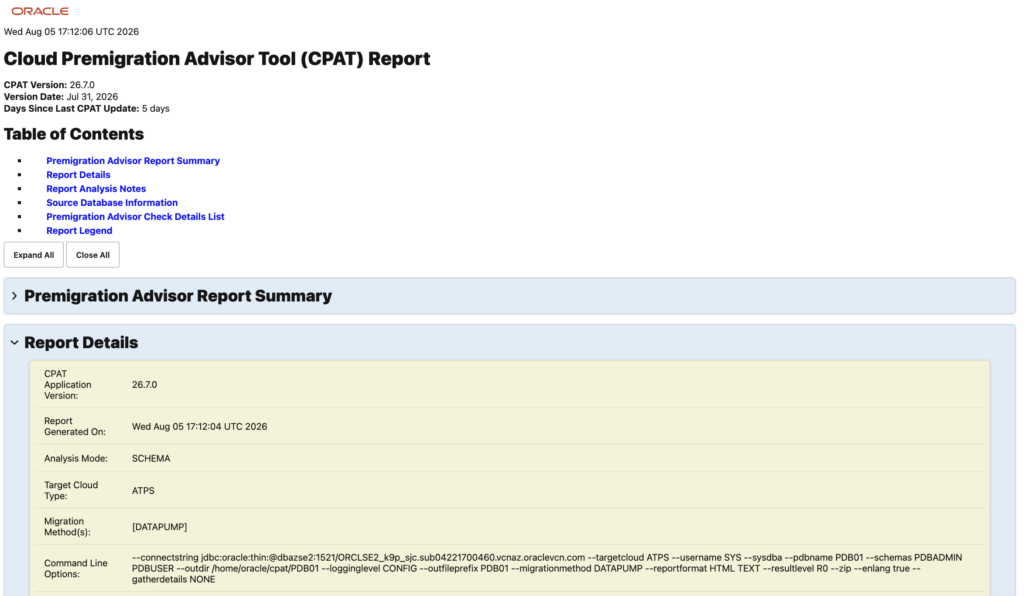The height and width of the screenshot is (596, 1024).
Task: Expand Premigration Advisor Report Summary chevron
Action: tap(14, 296)
